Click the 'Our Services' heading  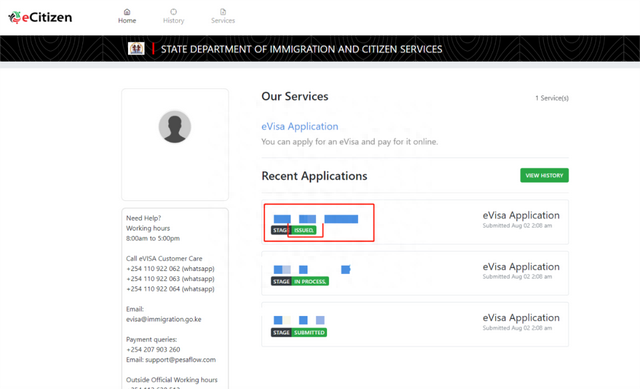point(295,96)
